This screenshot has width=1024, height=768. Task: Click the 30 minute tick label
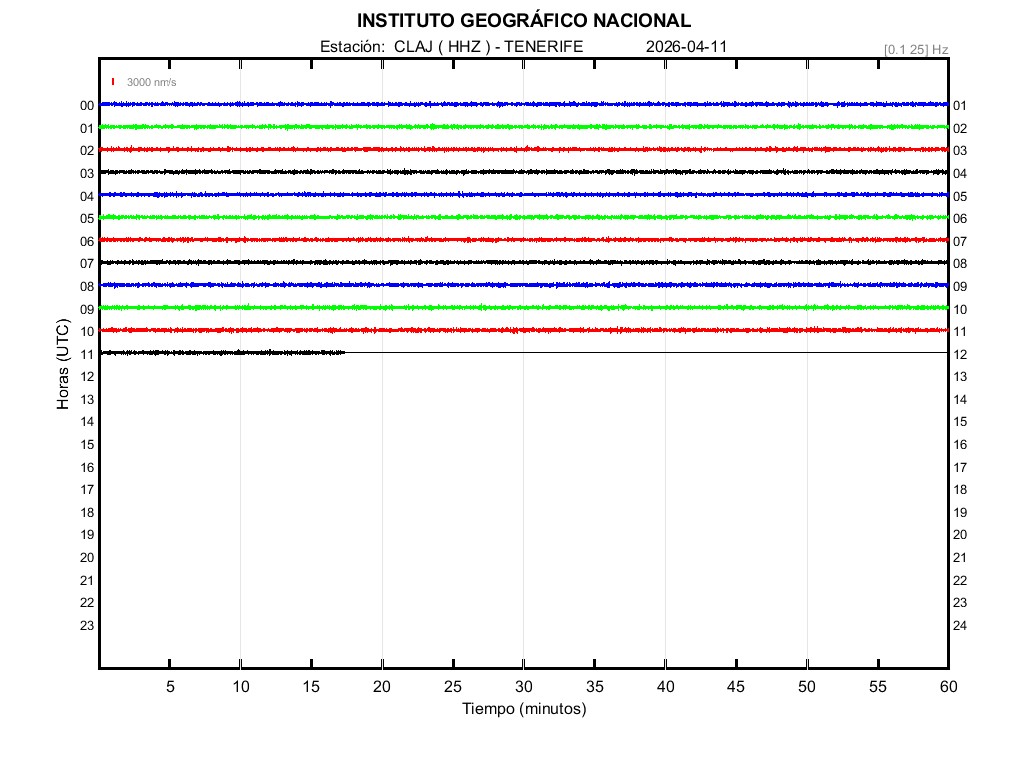pyautogui.click(x=523, y=687)
